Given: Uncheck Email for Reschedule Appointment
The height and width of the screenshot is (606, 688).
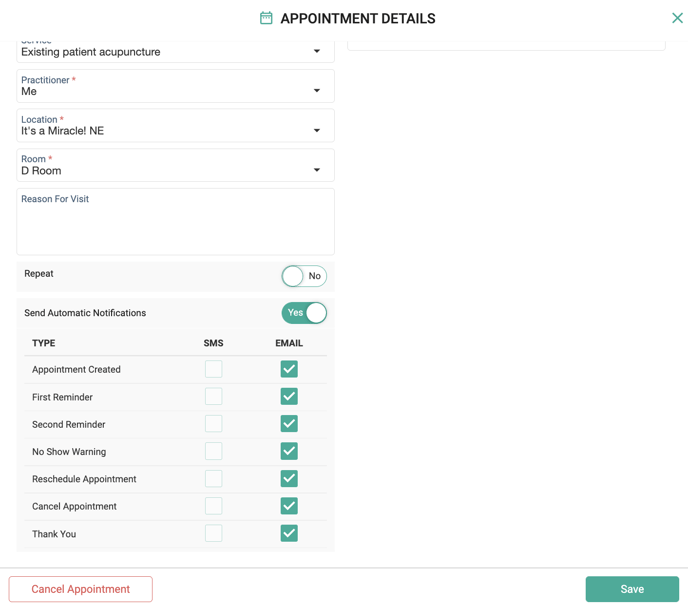Looking at the screenshot, I should [289, 479].
